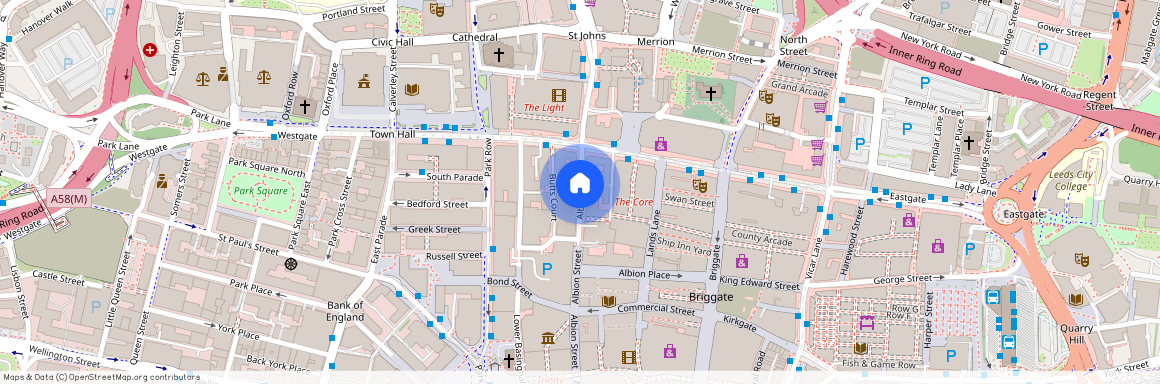Select the town hall building icon near Calverley Street
Image resolution: width=1160 pixels, height=384 pixels.
pyautogui.click(x=363, y=81)
